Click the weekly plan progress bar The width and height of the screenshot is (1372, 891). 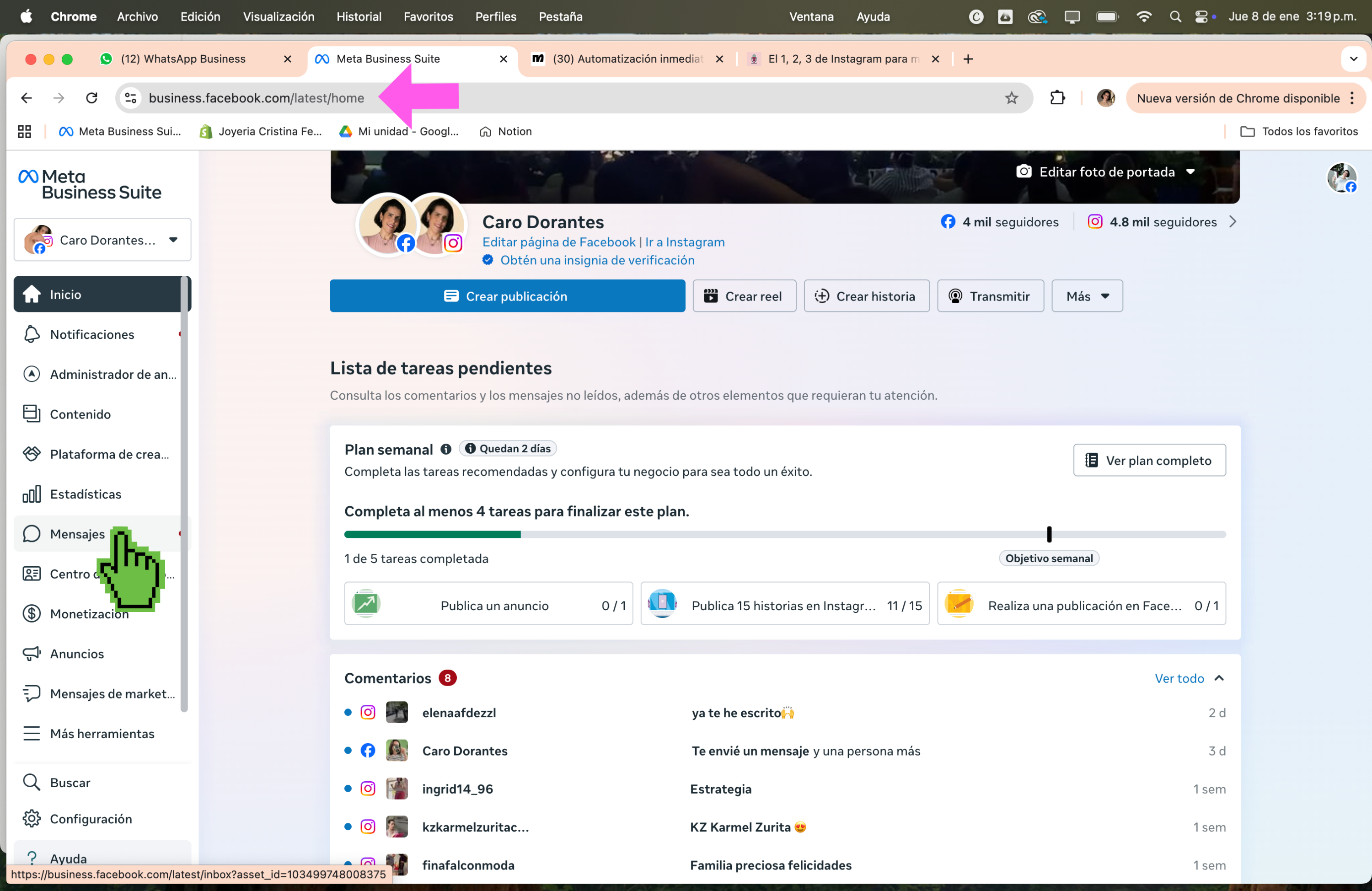(785, 535)
